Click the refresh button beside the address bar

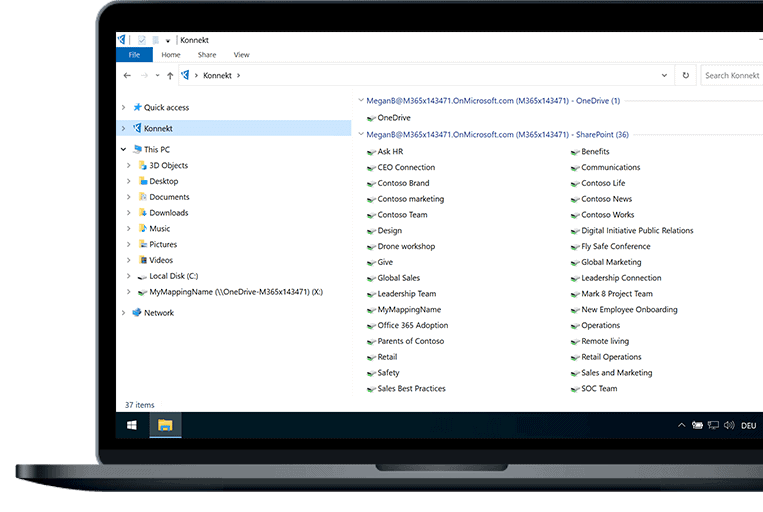coord(686,75)
